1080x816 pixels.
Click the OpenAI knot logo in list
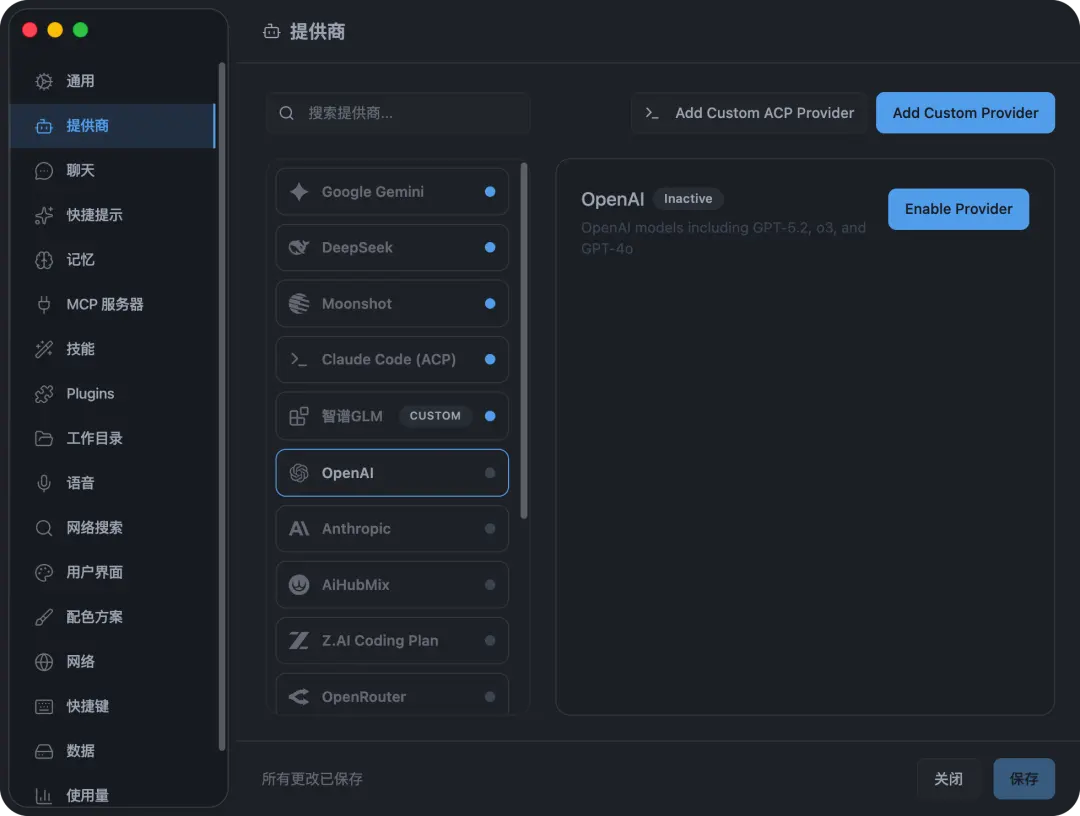pyautogui.click(x=299, y=473)
